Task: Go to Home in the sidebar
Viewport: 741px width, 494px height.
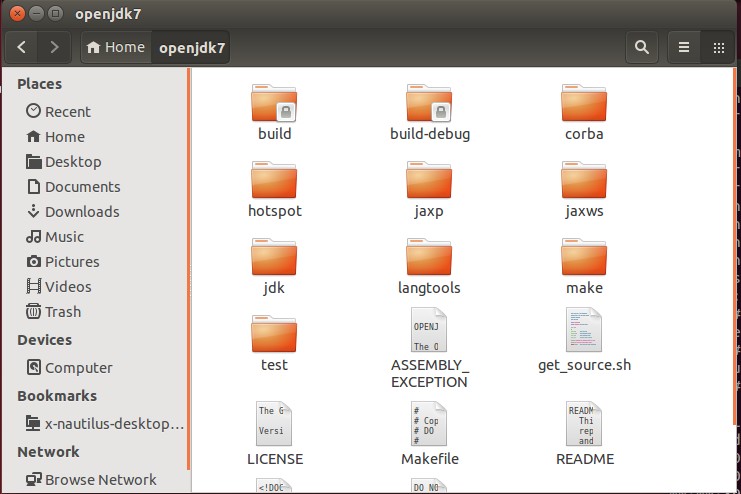Action: click(x=55, y=137)
